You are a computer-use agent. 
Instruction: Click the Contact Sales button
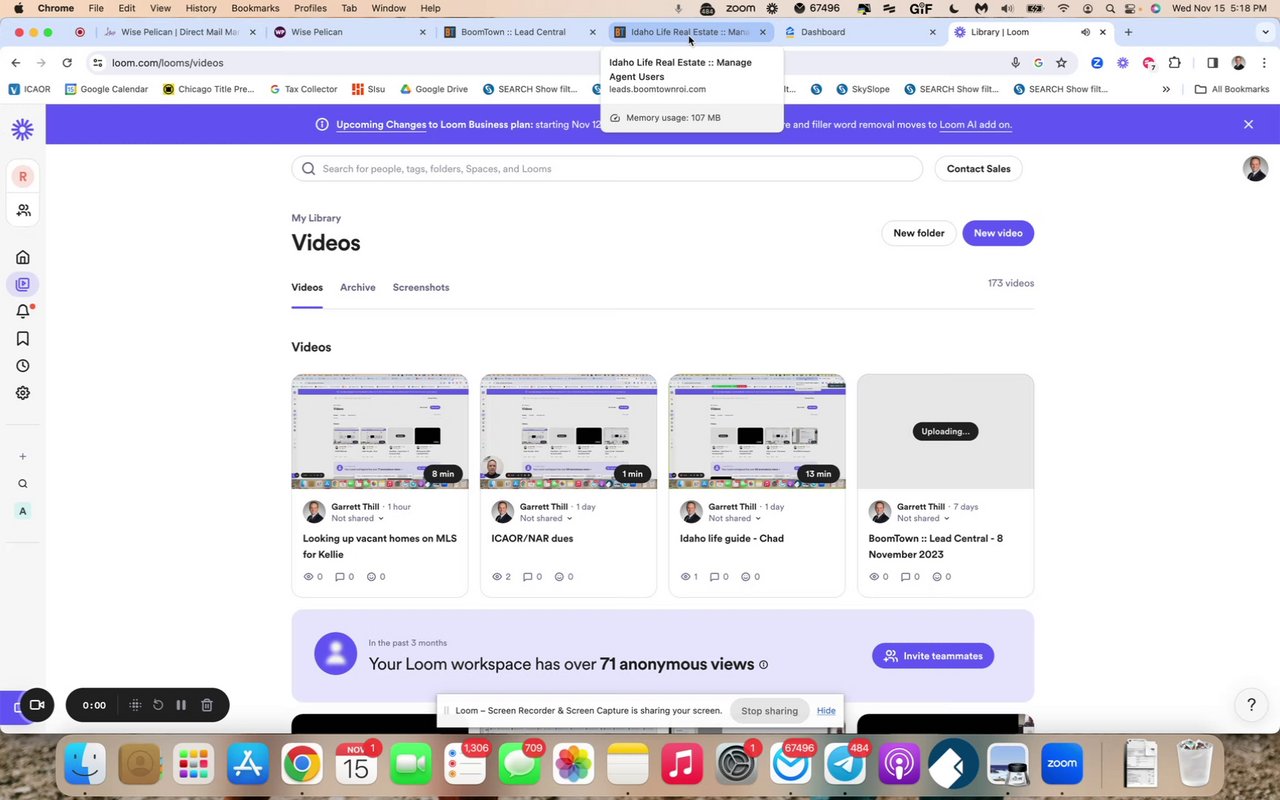pos(978,169)
